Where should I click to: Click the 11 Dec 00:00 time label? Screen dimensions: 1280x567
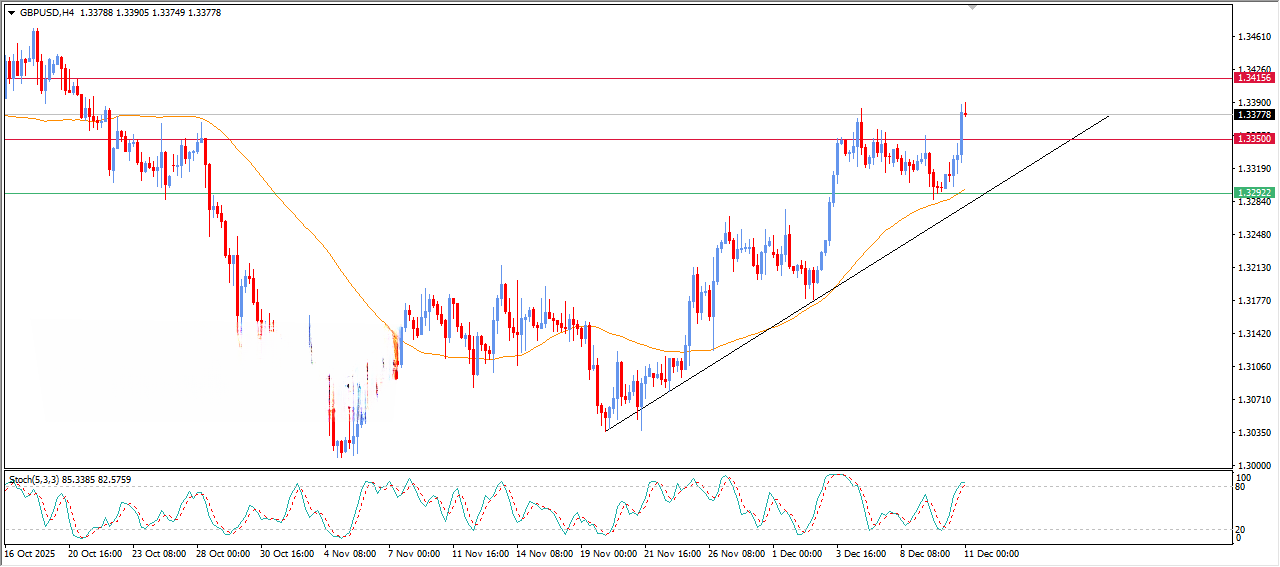click(991, 553)
